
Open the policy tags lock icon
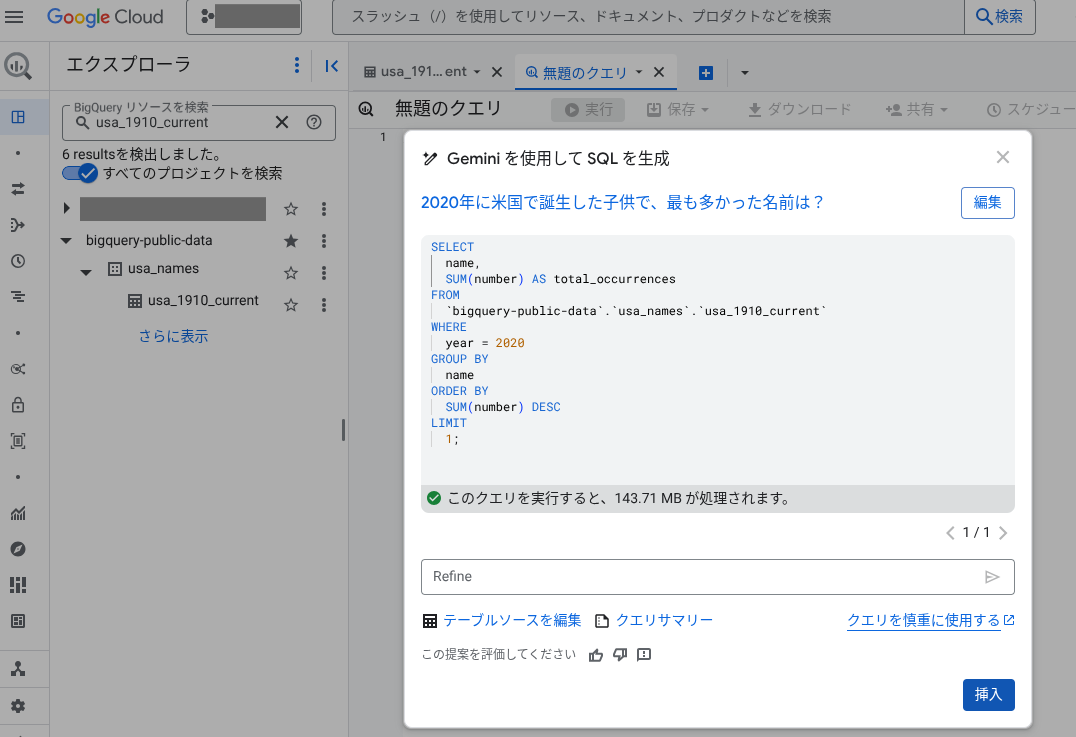pyautogui.click(x=19, y=405)
